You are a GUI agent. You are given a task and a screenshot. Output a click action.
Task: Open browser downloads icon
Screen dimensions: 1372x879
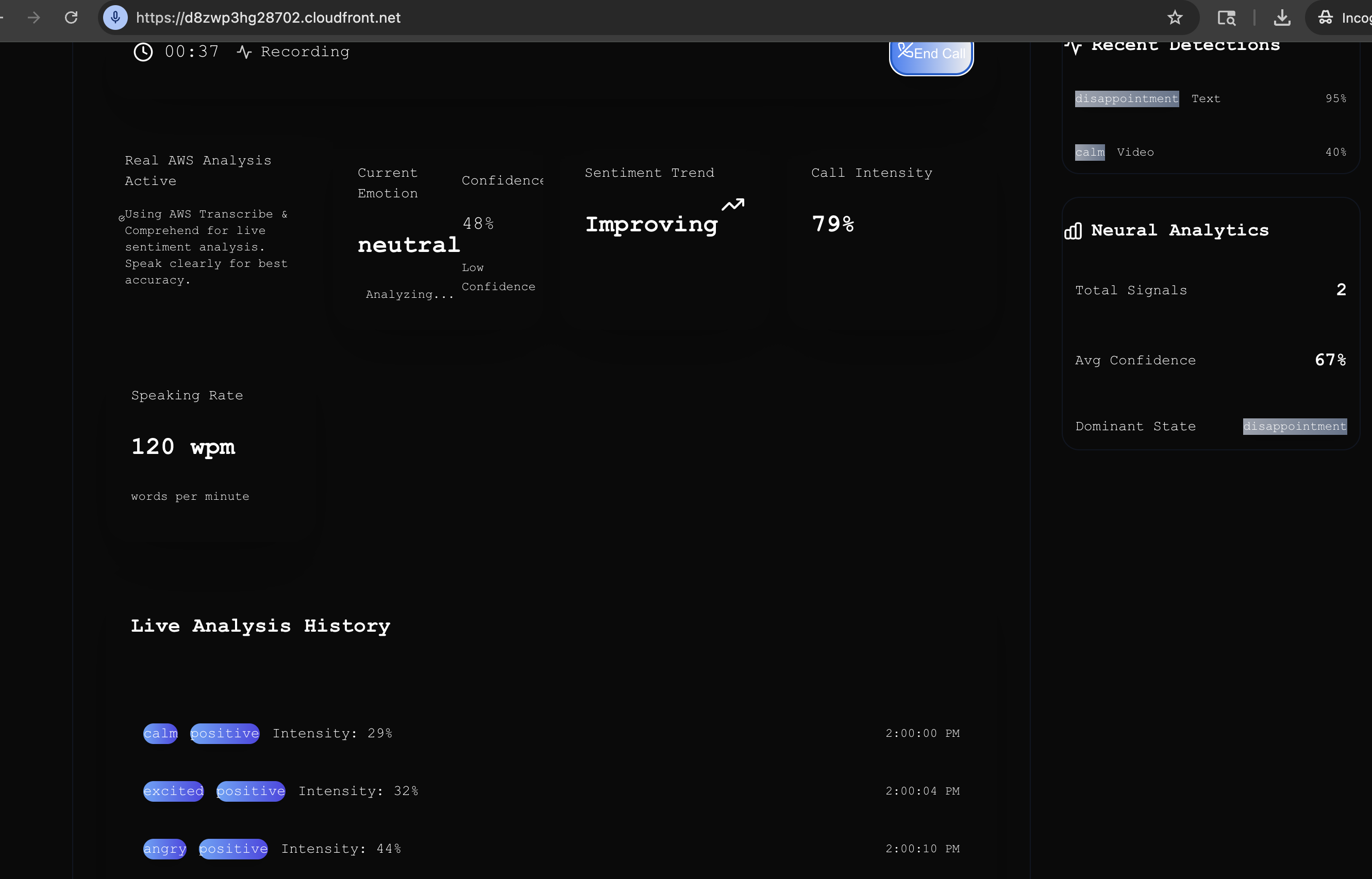click(1282, 18)
